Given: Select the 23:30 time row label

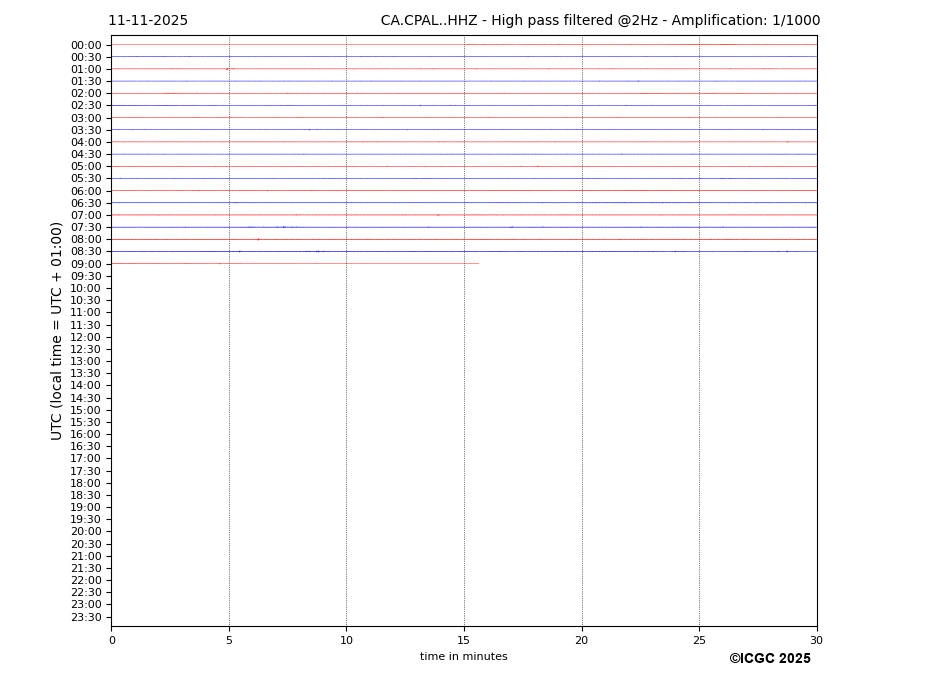Looking at the screenshot, I should 86,617.
